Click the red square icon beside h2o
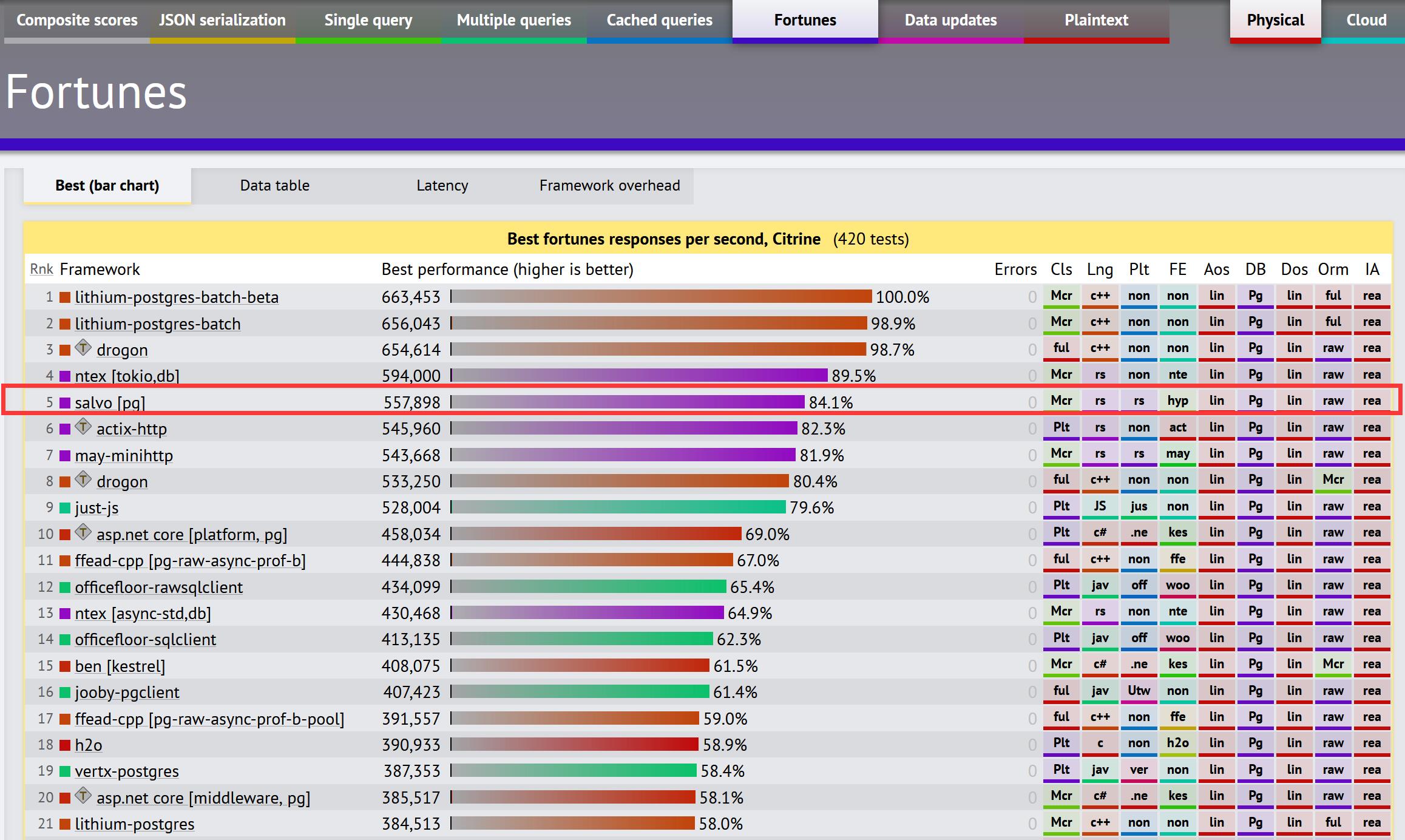Image resolution: width=1405 pixels, height=840 pixels. coord(65,745)
